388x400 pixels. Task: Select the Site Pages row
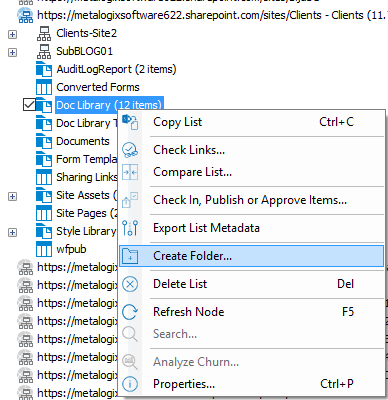(87, 213)
